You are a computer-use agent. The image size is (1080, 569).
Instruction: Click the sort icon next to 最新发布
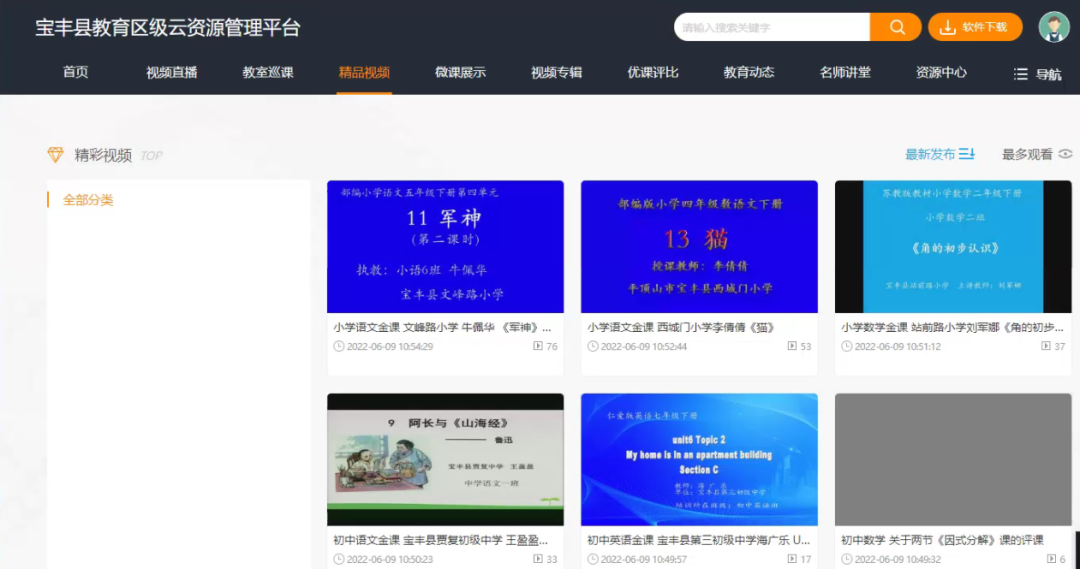(x=967, y=154)
